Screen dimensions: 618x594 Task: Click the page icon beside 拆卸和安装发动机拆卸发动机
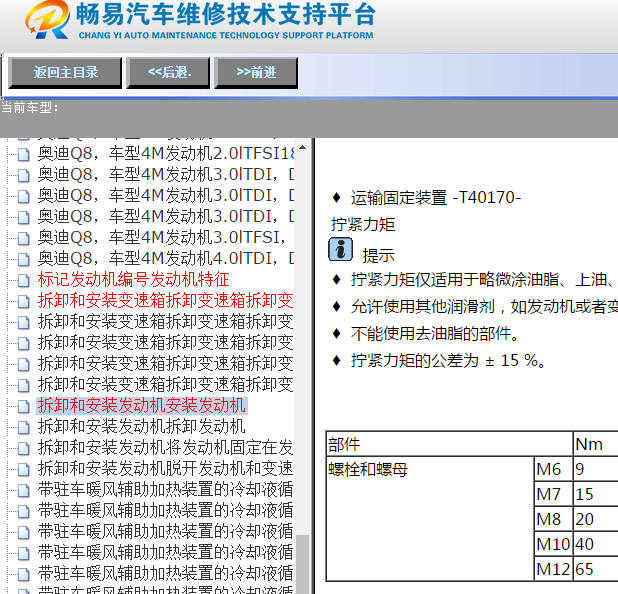24,427
